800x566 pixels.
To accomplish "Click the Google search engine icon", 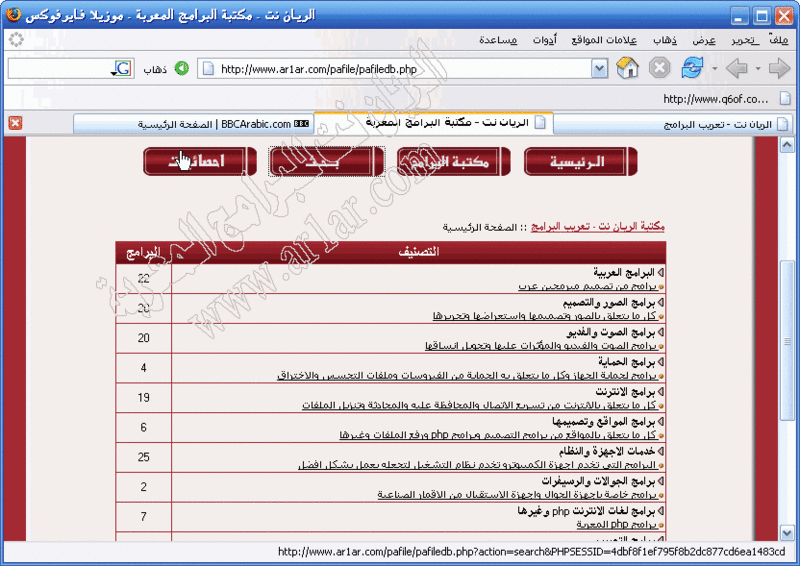I will point(122,68).
